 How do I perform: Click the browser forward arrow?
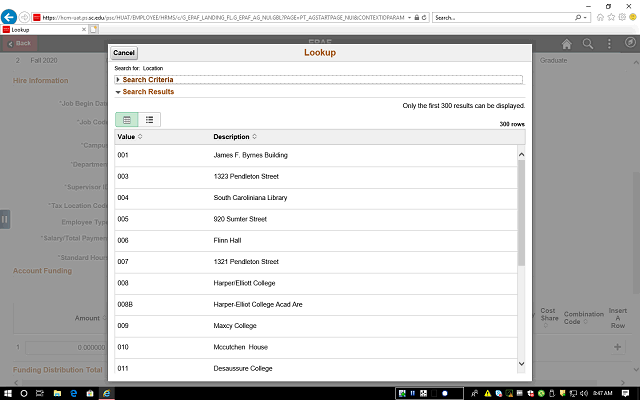tap(24, 17)
